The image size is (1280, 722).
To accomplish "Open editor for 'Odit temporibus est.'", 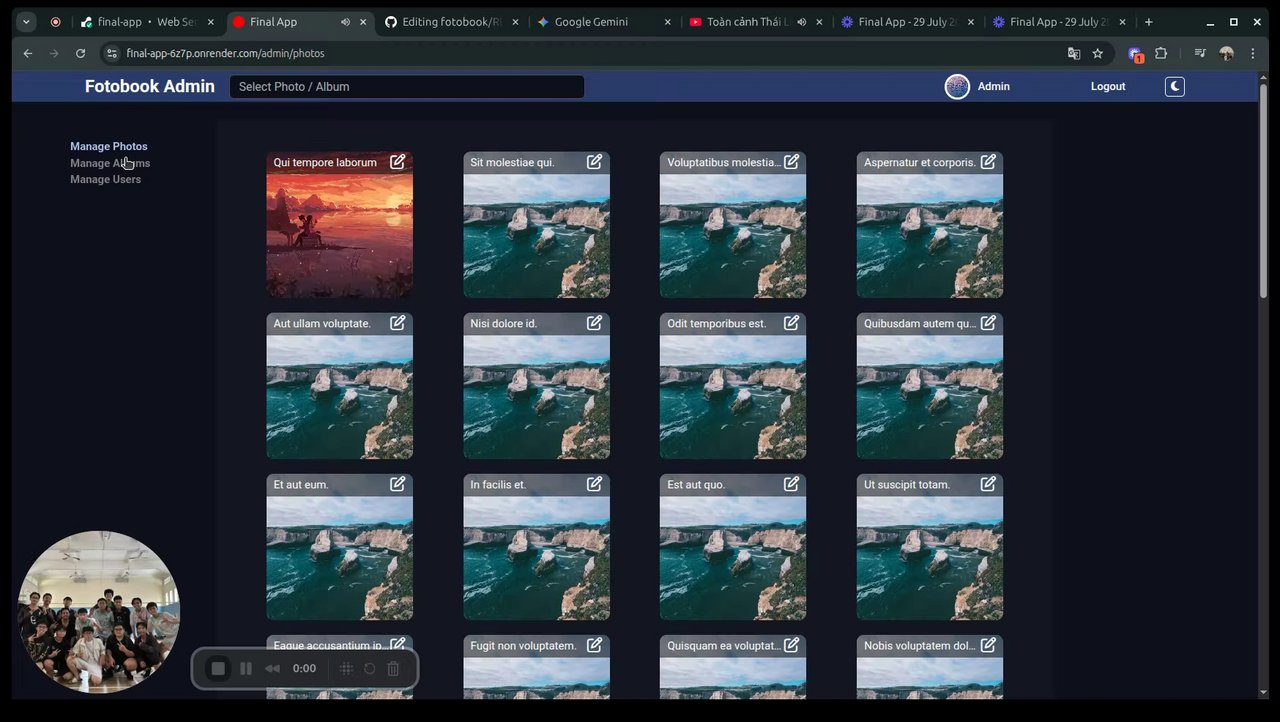I will pyautogui.click(x=792, y=323).
